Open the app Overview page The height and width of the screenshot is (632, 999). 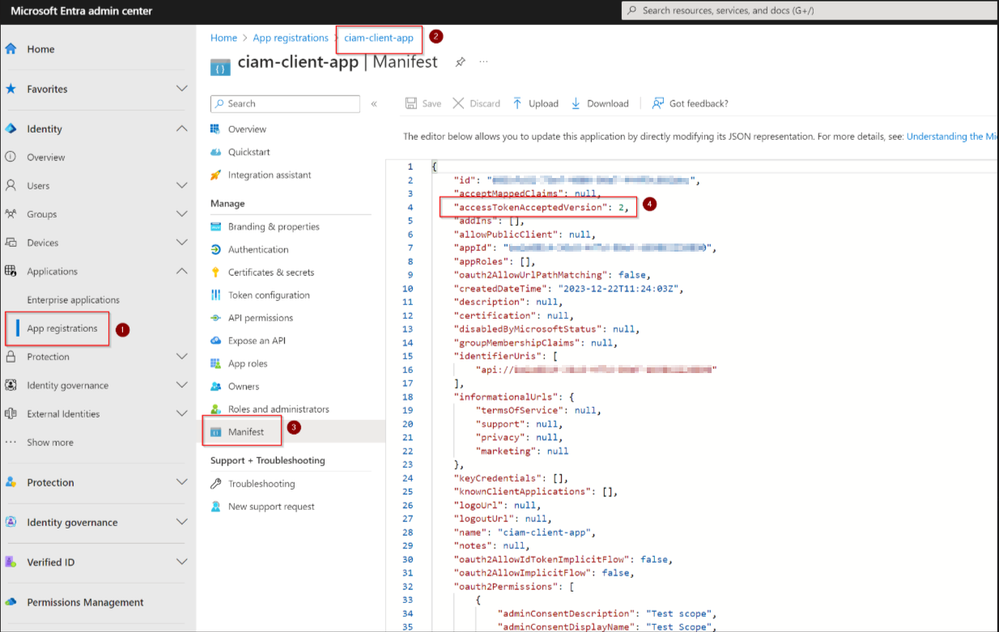247,129
